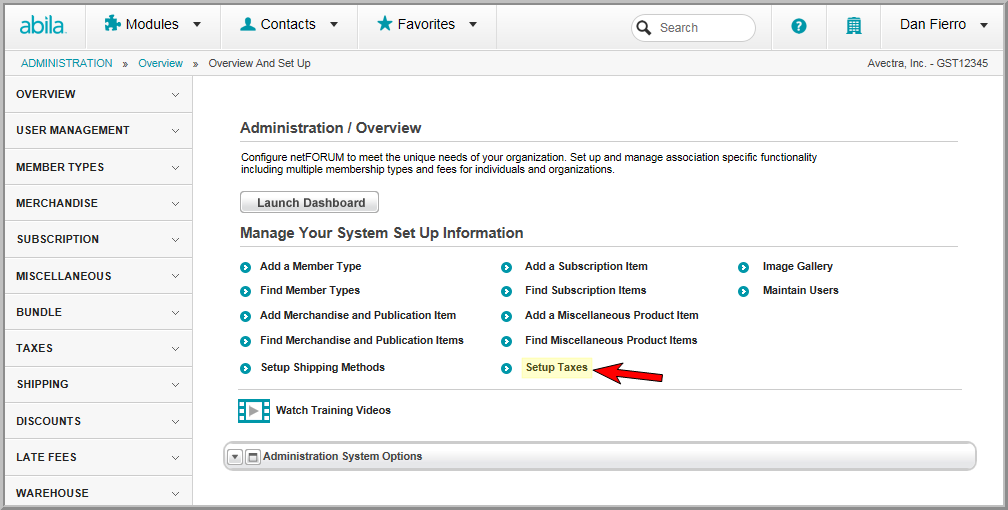Open the Setup Taxes link
The width and height of the screenshot is (1008, 510).
coord(556,368)
